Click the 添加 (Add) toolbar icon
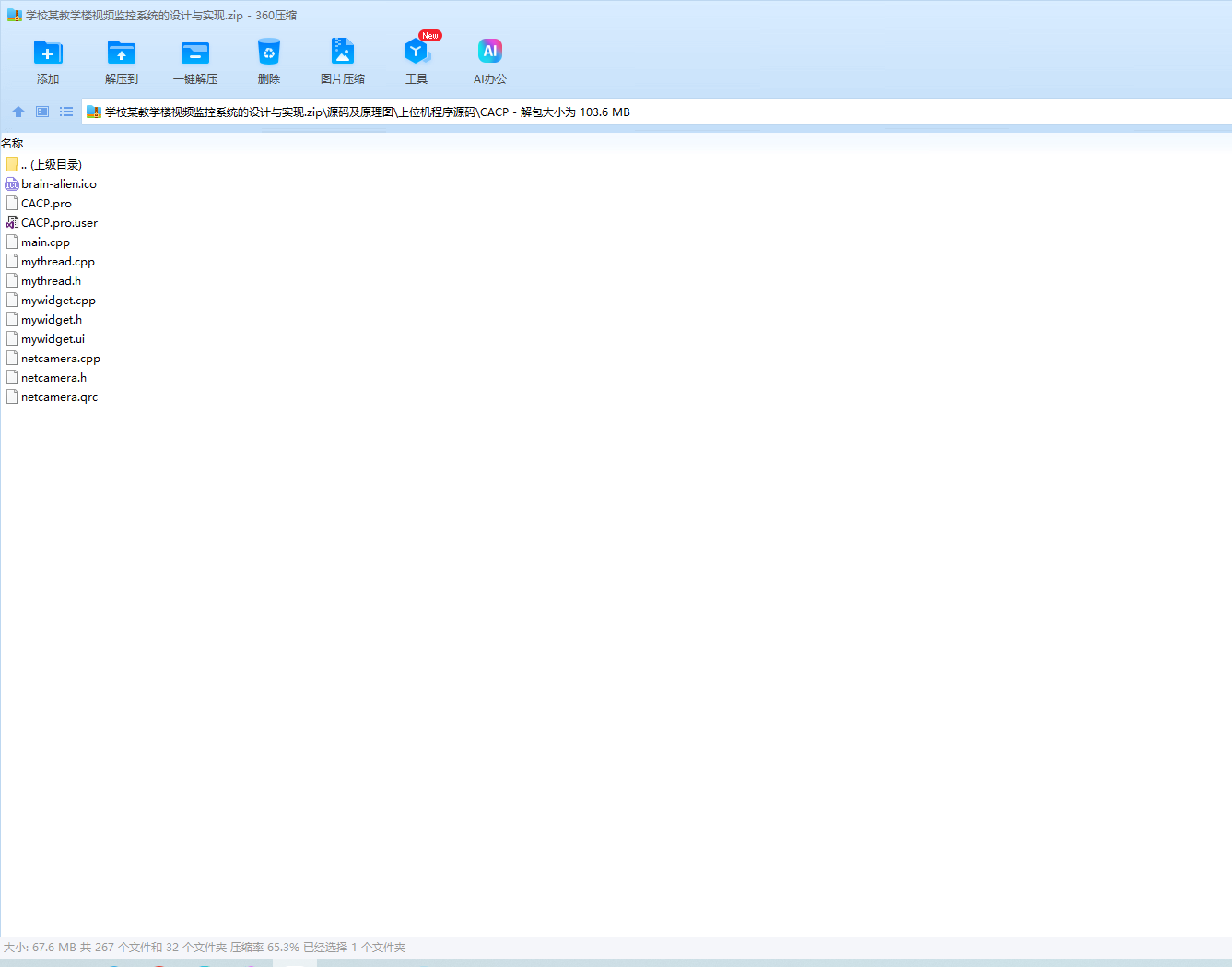The height and width of the screenshot is (967, 1232). point(48,53)
